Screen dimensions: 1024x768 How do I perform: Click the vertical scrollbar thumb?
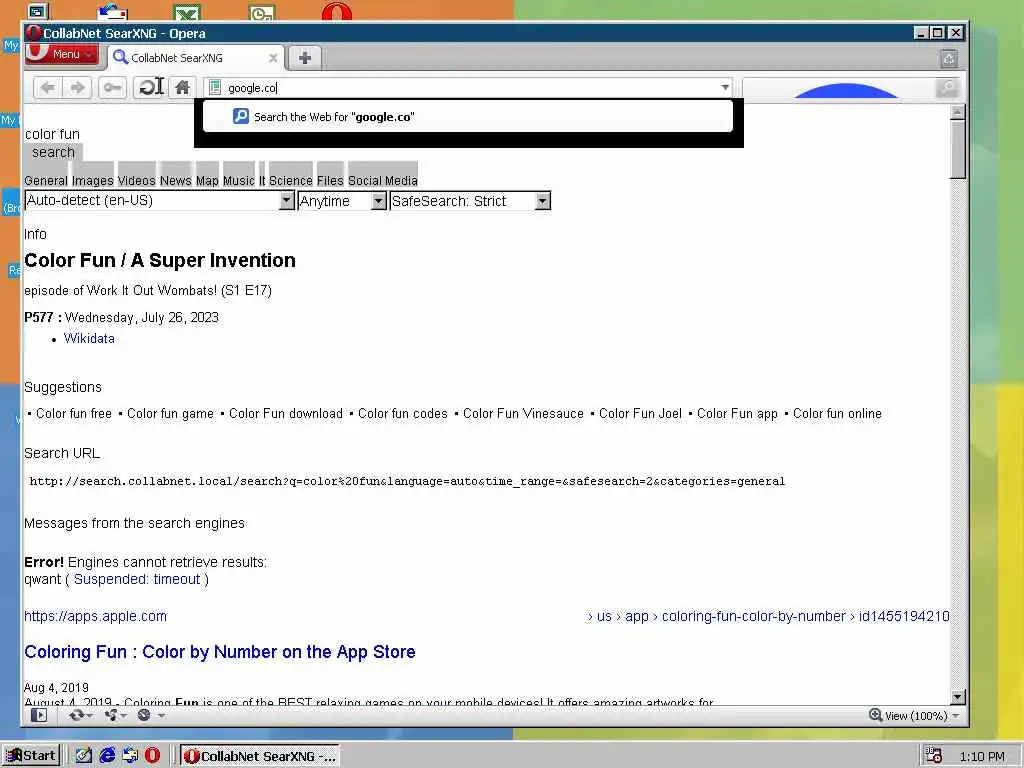point(957,150)
